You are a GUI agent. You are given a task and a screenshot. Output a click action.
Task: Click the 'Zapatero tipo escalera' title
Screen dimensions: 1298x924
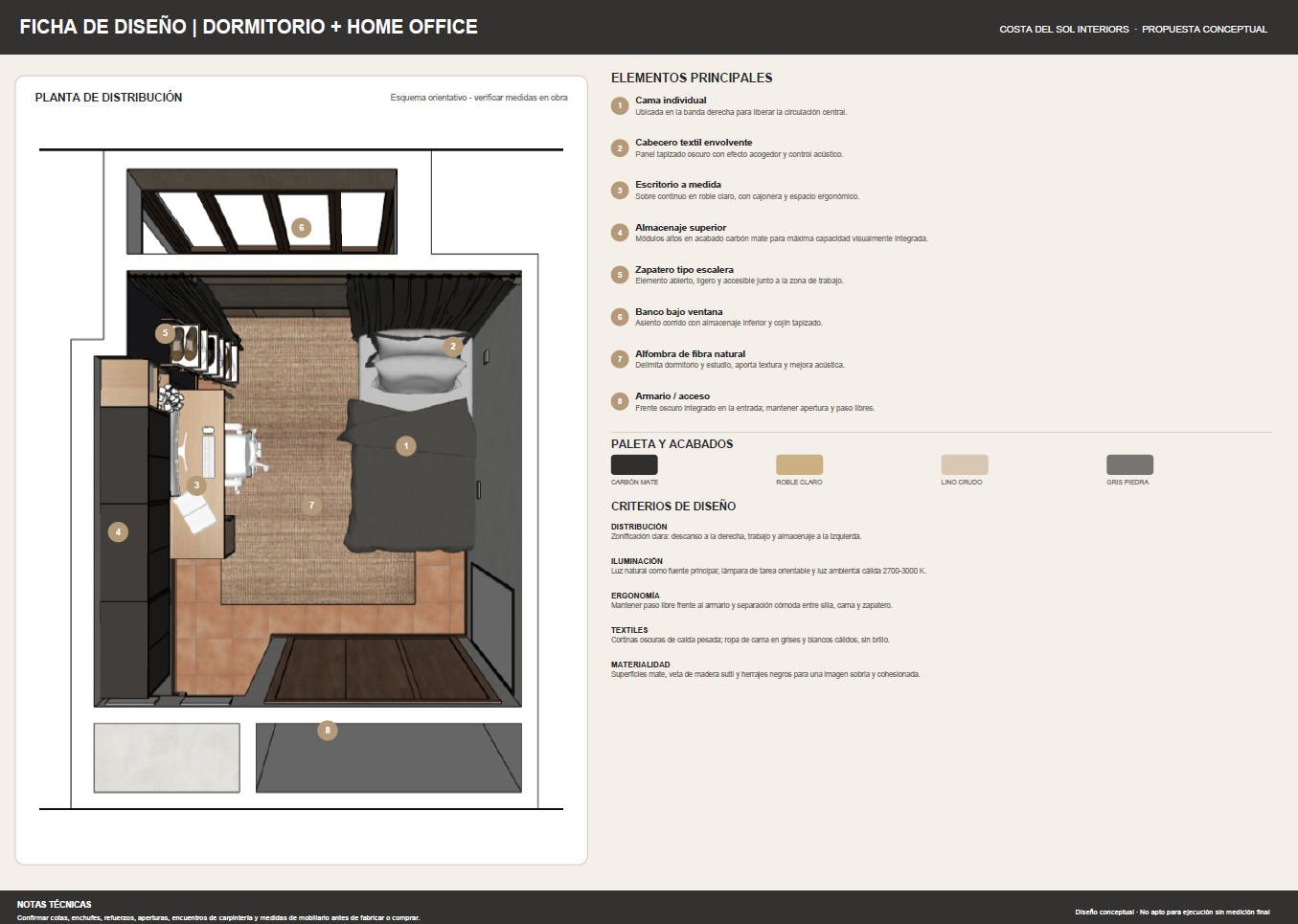coord(684,269)
